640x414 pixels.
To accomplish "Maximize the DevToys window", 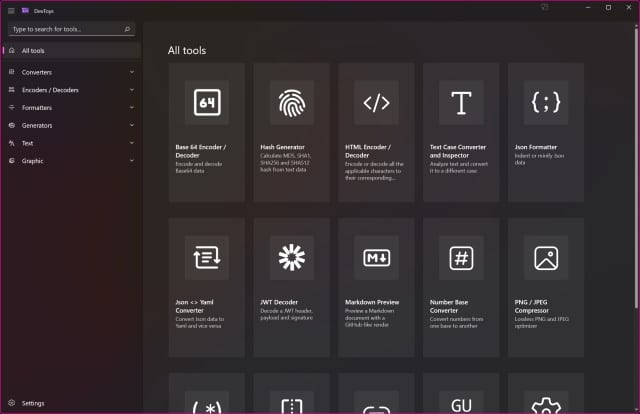I will (x=608, y=7).
